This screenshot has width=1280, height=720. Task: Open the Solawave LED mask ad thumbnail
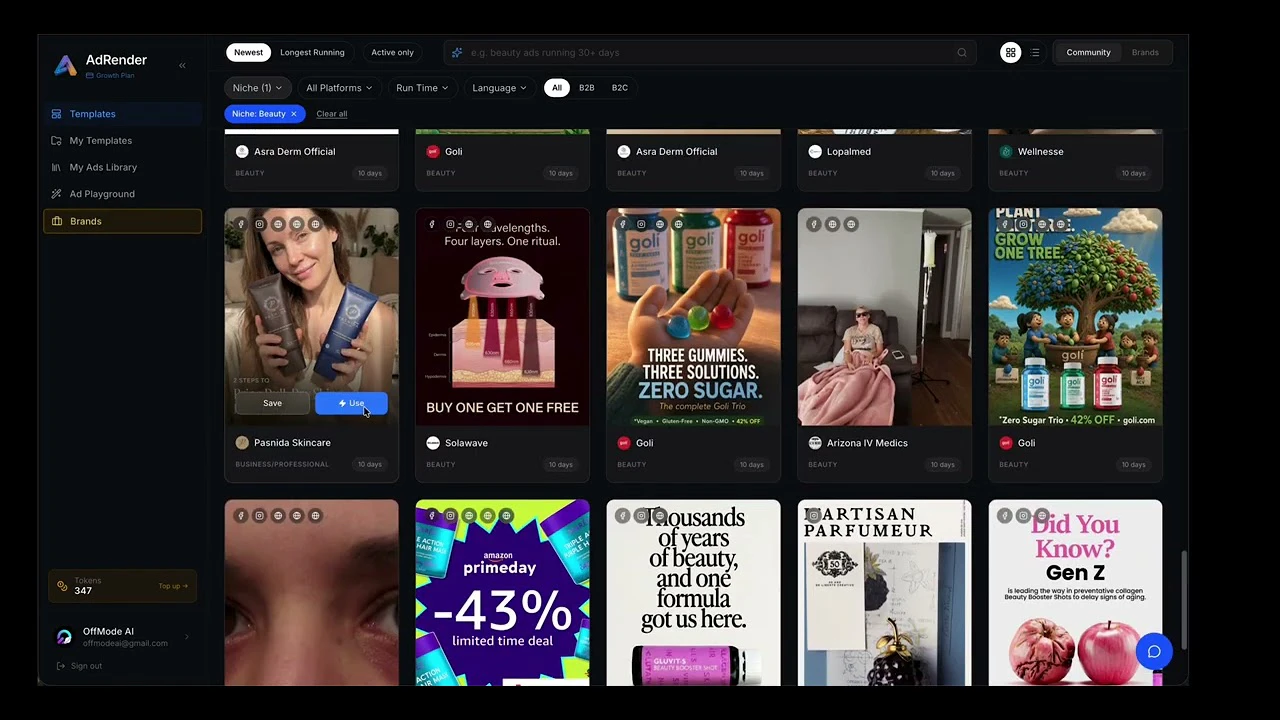pos(502,317)
